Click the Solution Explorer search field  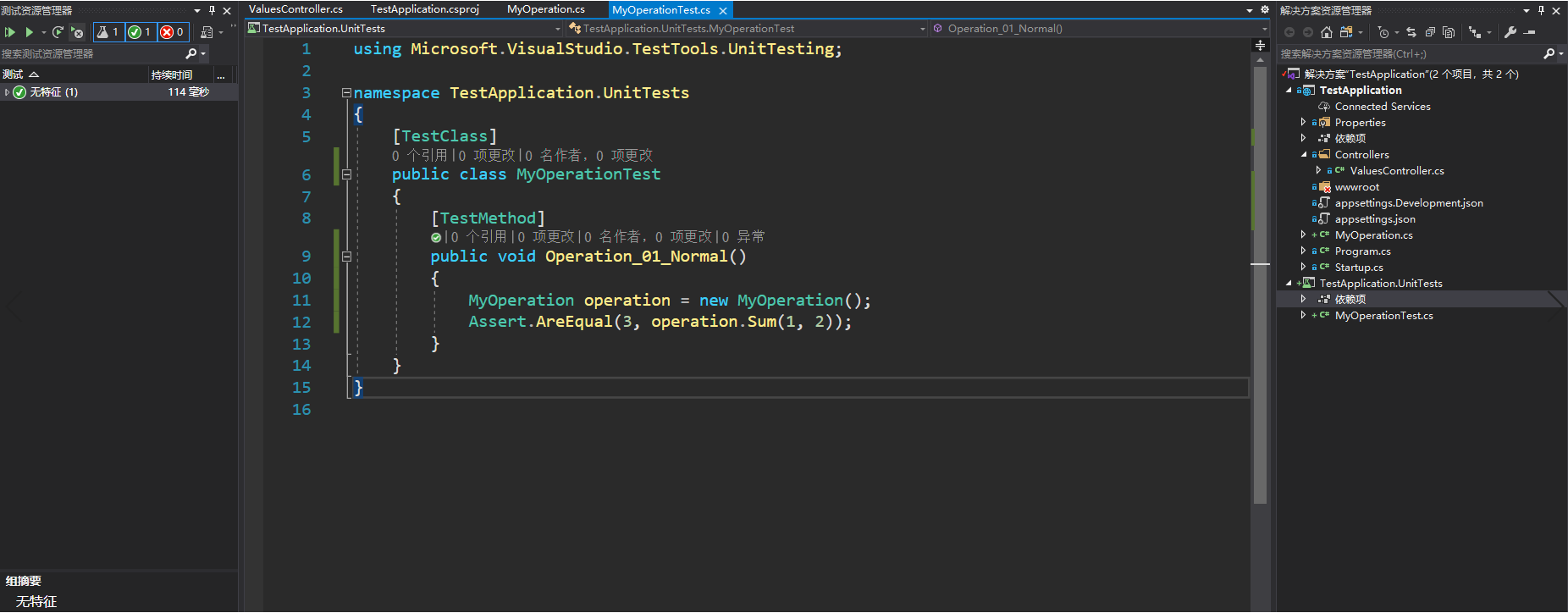(x=1409, y=53)
